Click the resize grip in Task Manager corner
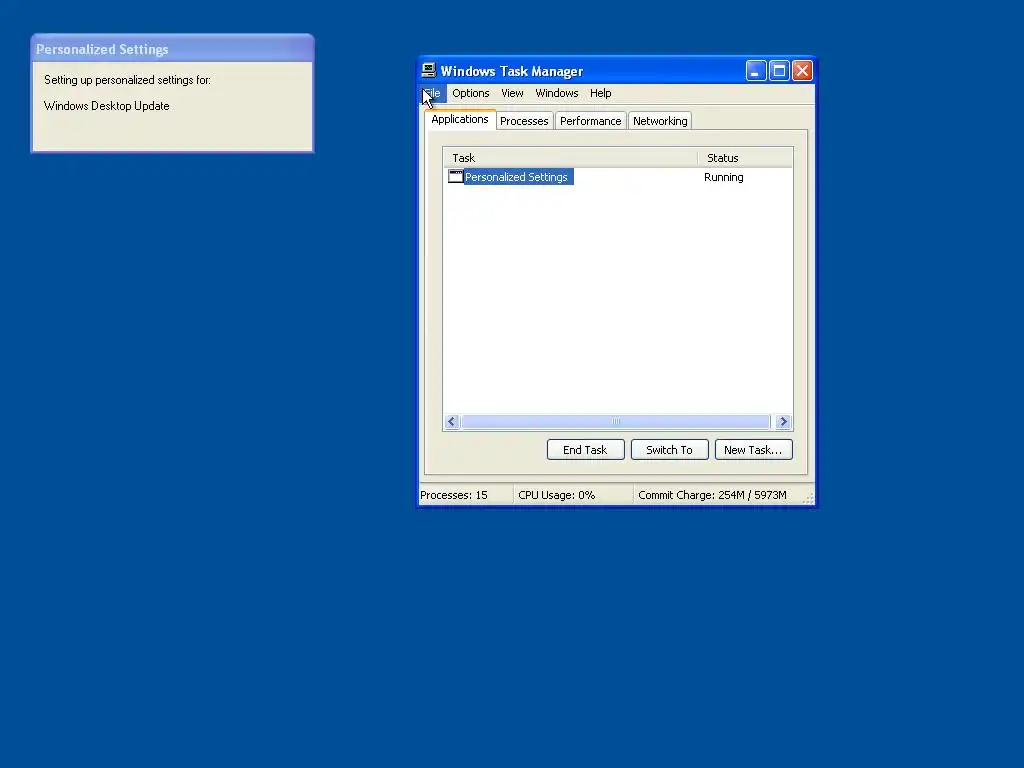This screenshot has width=1024, height=768. pyautogui.click(x=808, y=498)
